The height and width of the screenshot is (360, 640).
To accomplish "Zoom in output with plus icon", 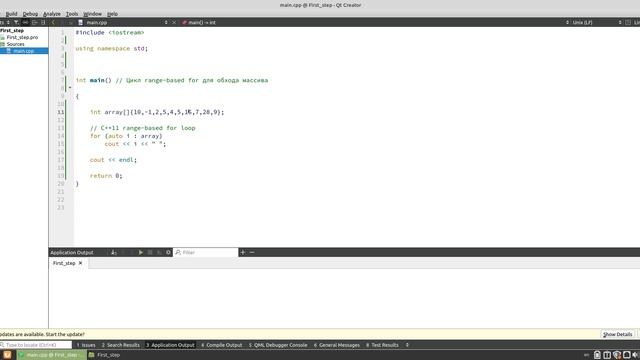I will click(243, 253).
